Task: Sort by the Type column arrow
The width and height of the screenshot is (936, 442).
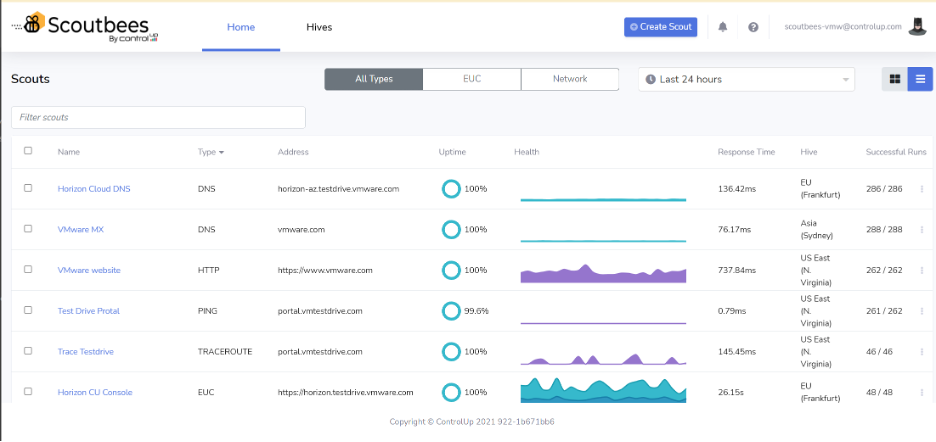Action: 221,153
